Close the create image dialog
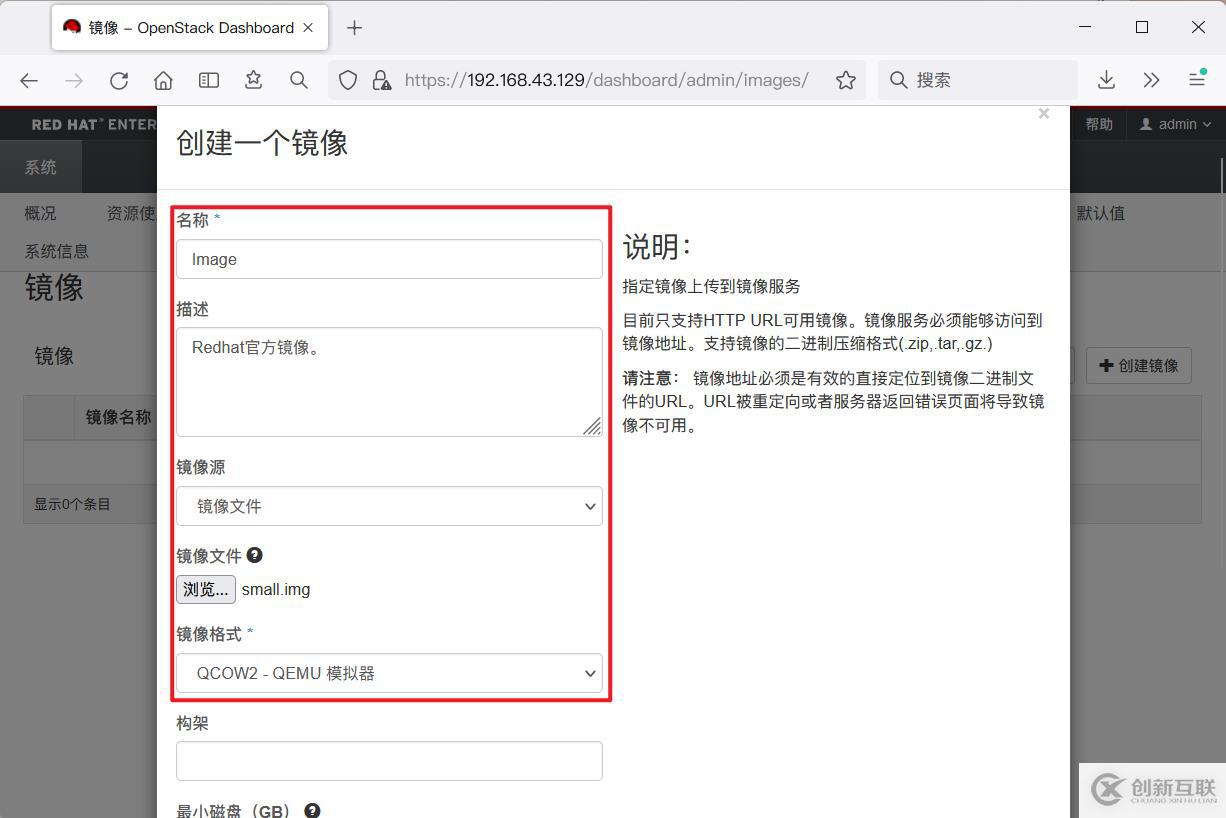 pyautogui.click(x=1043, y=114)
